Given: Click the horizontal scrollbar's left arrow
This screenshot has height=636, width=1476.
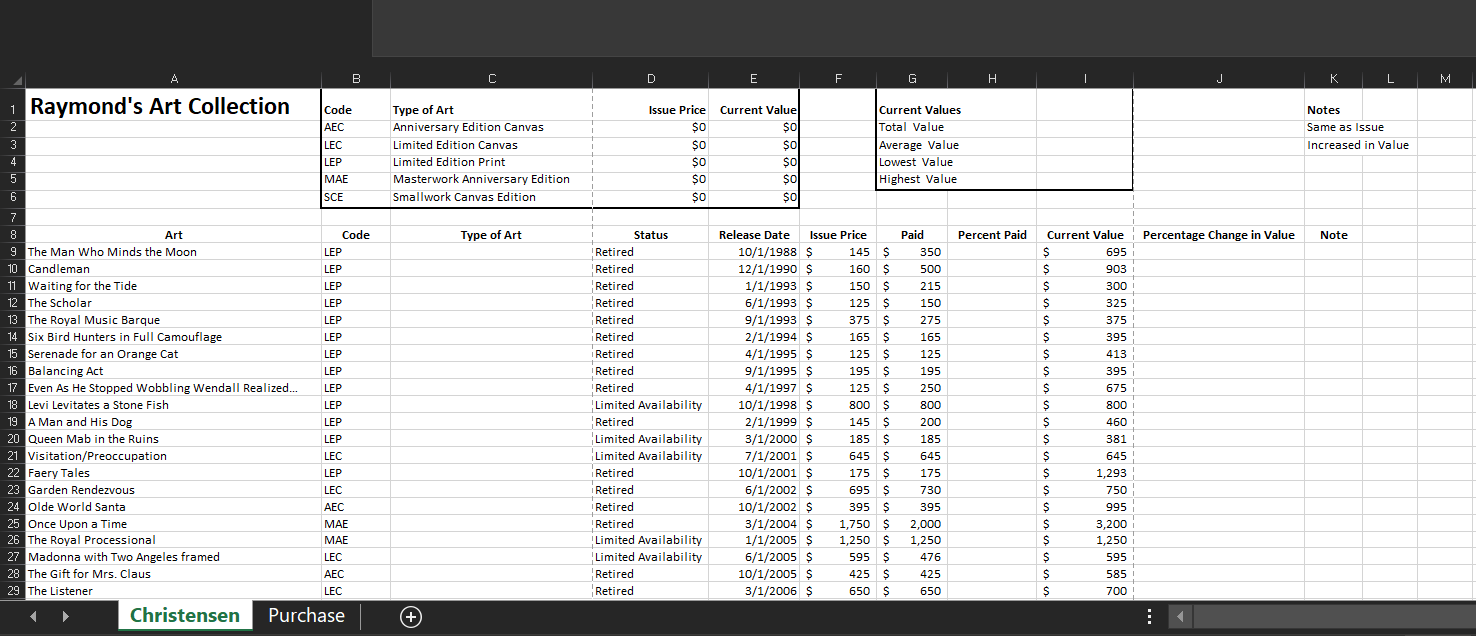Looking at the screenshot, I should click(x=1180, y=617).
